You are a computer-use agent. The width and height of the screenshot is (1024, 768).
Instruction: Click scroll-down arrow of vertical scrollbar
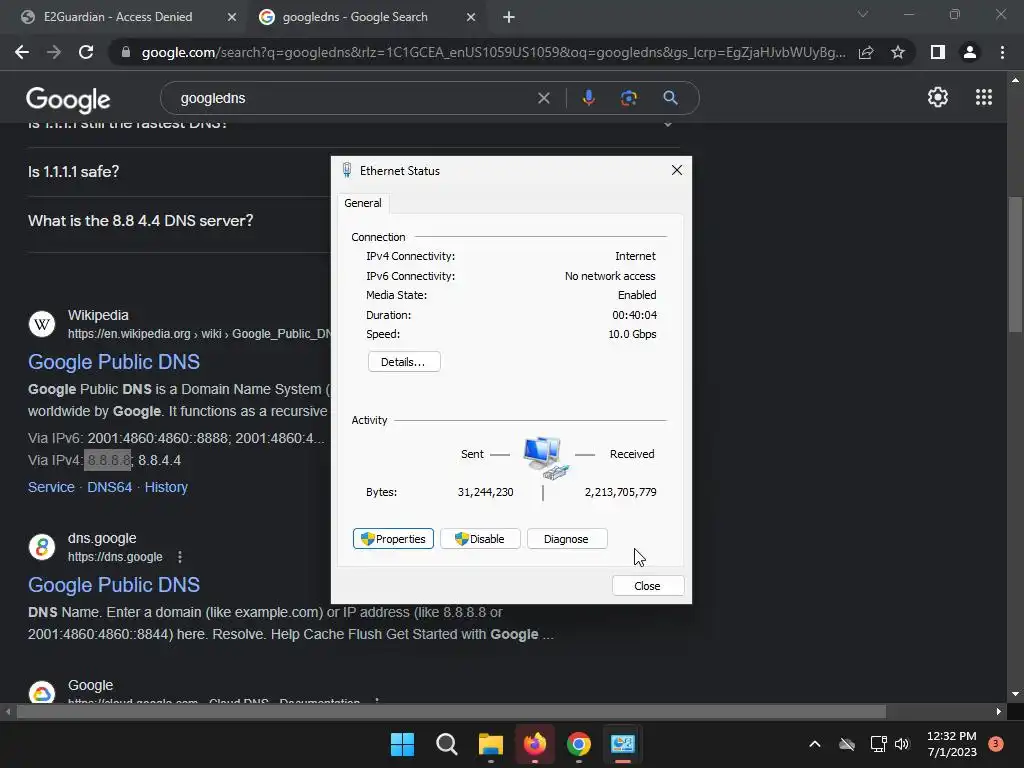pyautogui.click(x=1015, y=694)
